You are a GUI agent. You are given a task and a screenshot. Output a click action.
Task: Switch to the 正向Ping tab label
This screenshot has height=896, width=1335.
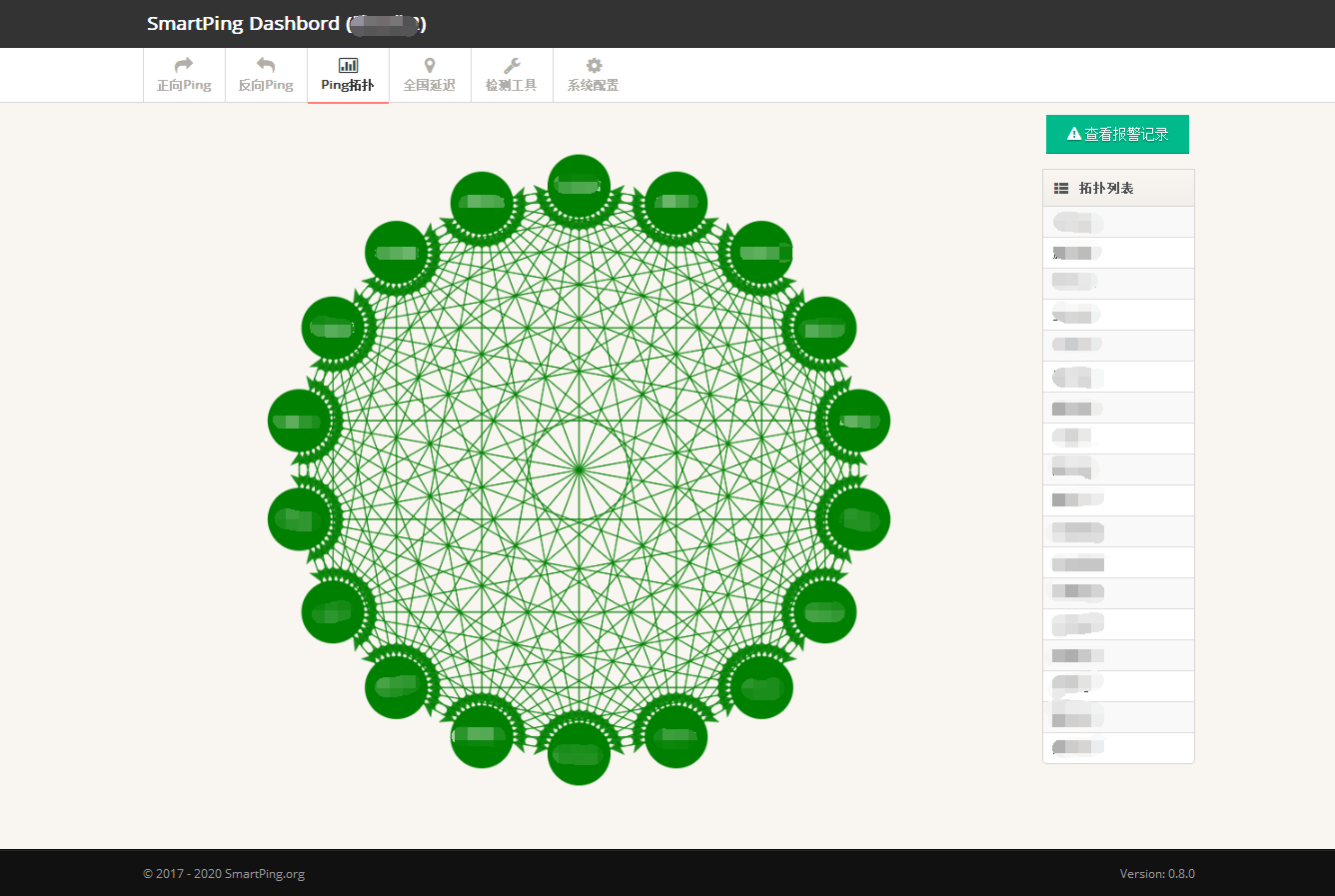pos(184,86)
